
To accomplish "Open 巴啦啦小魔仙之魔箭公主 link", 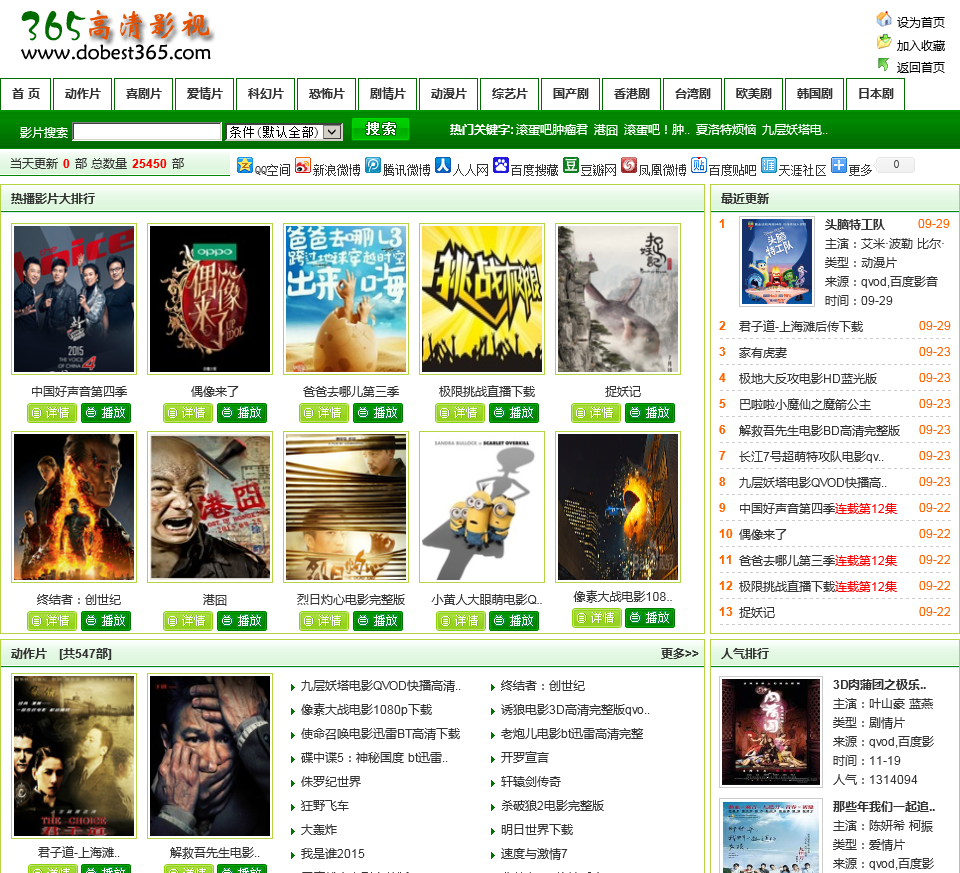I will (804, 405).
